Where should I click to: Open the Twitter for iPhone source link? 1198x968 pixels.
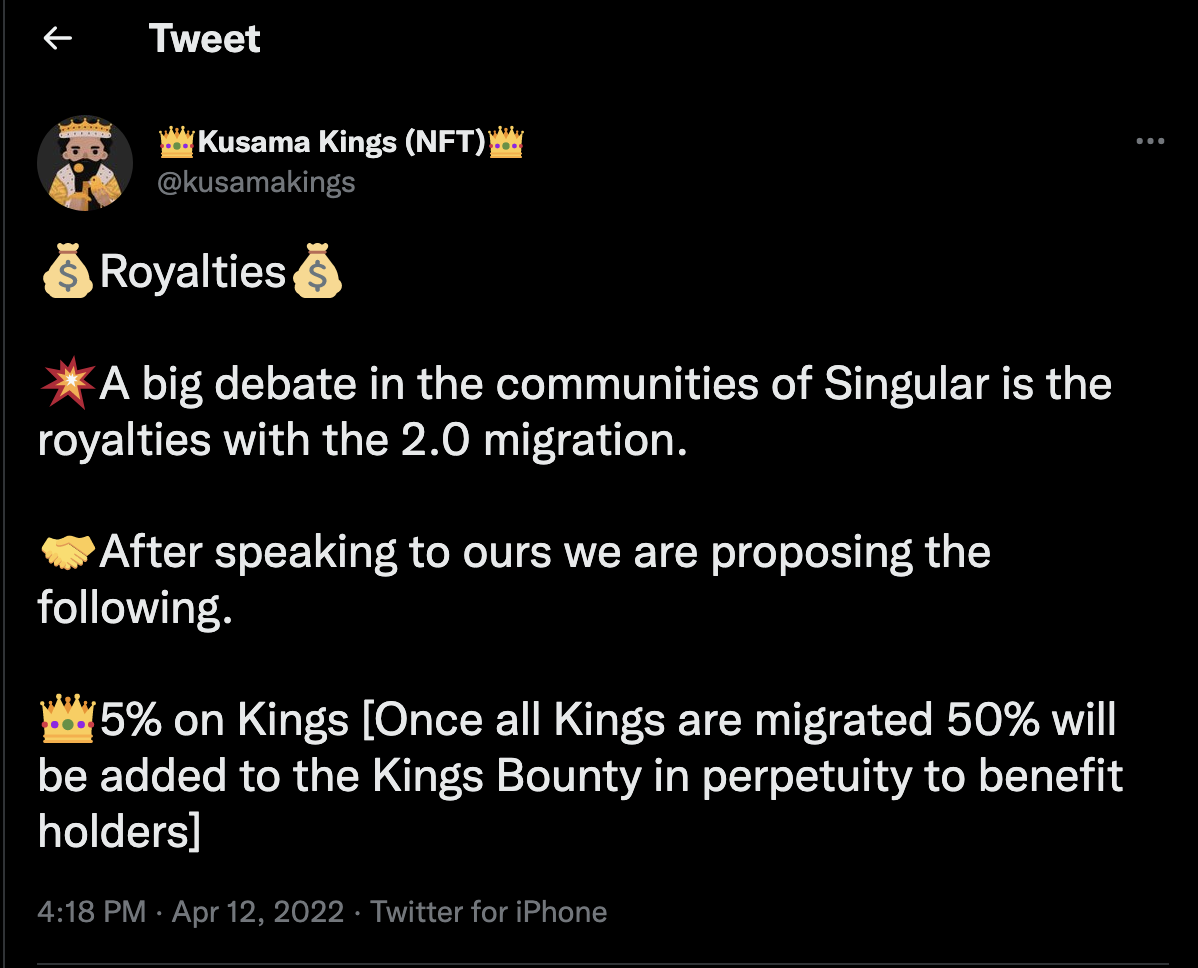pyautogui.click(x=489, y=912)
